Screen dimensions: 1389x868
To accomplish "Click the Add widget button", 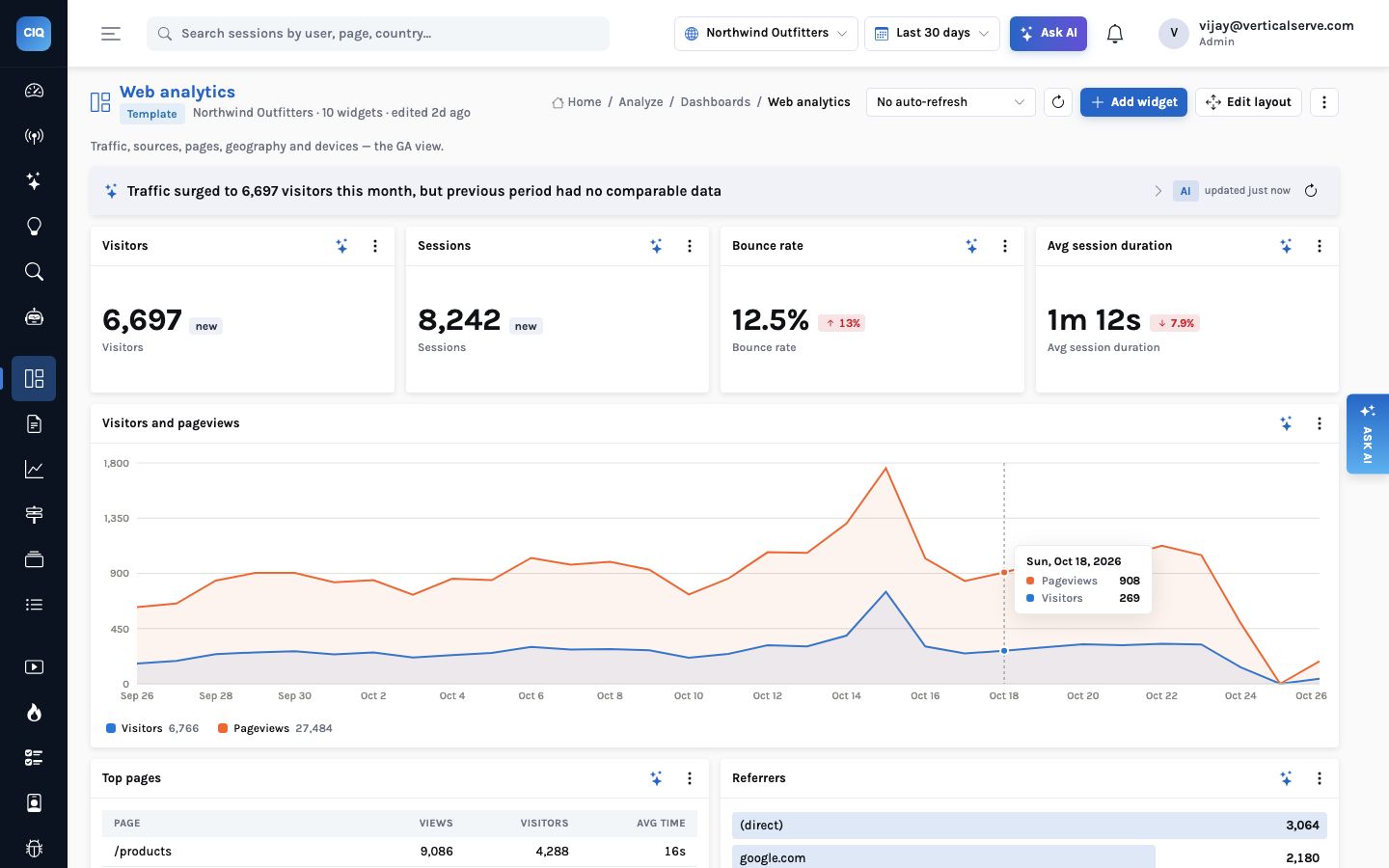I will point(1133,102).
